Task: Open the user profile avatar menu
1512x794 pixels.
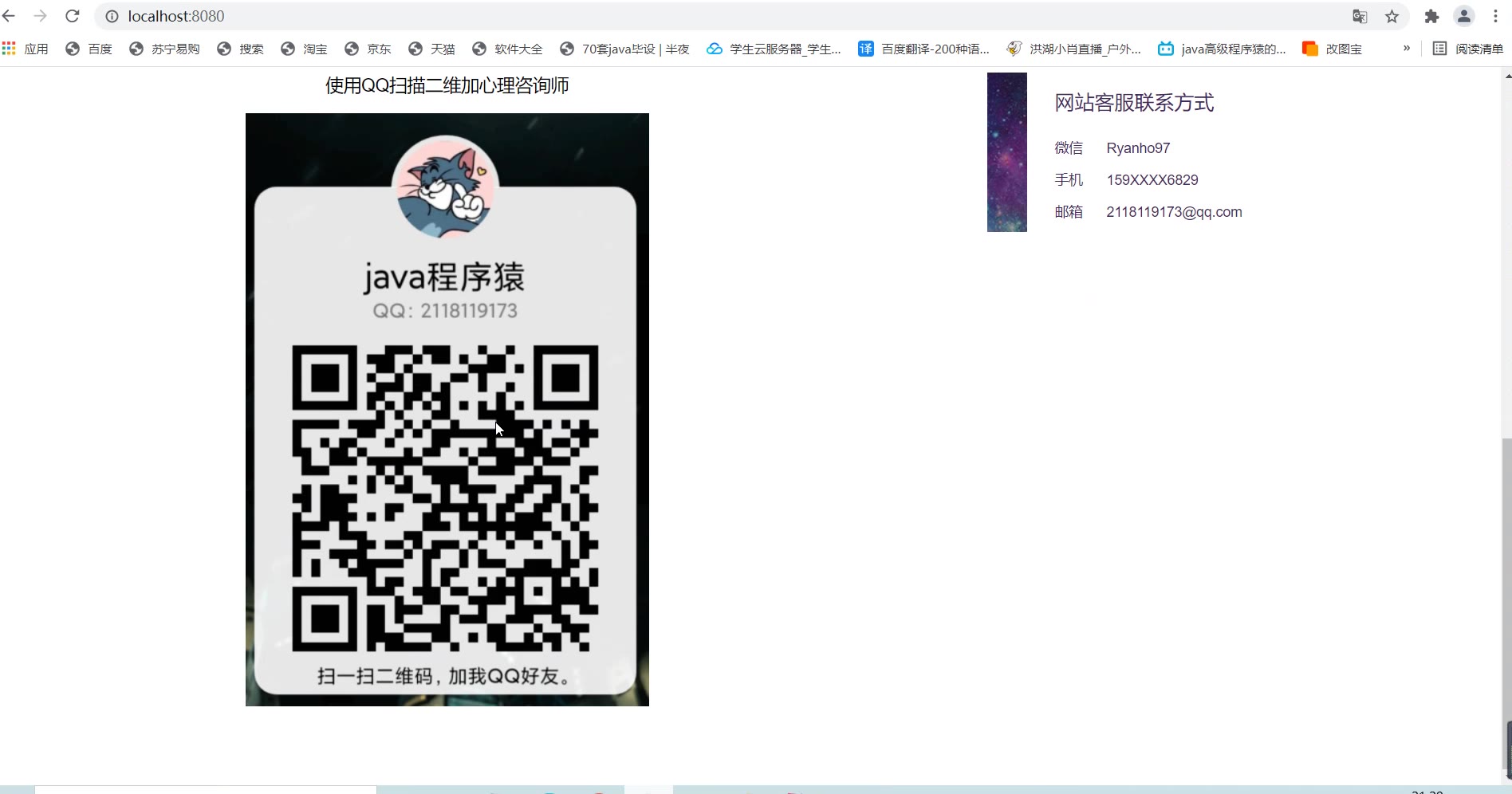Action: (x=1464, y=16)
